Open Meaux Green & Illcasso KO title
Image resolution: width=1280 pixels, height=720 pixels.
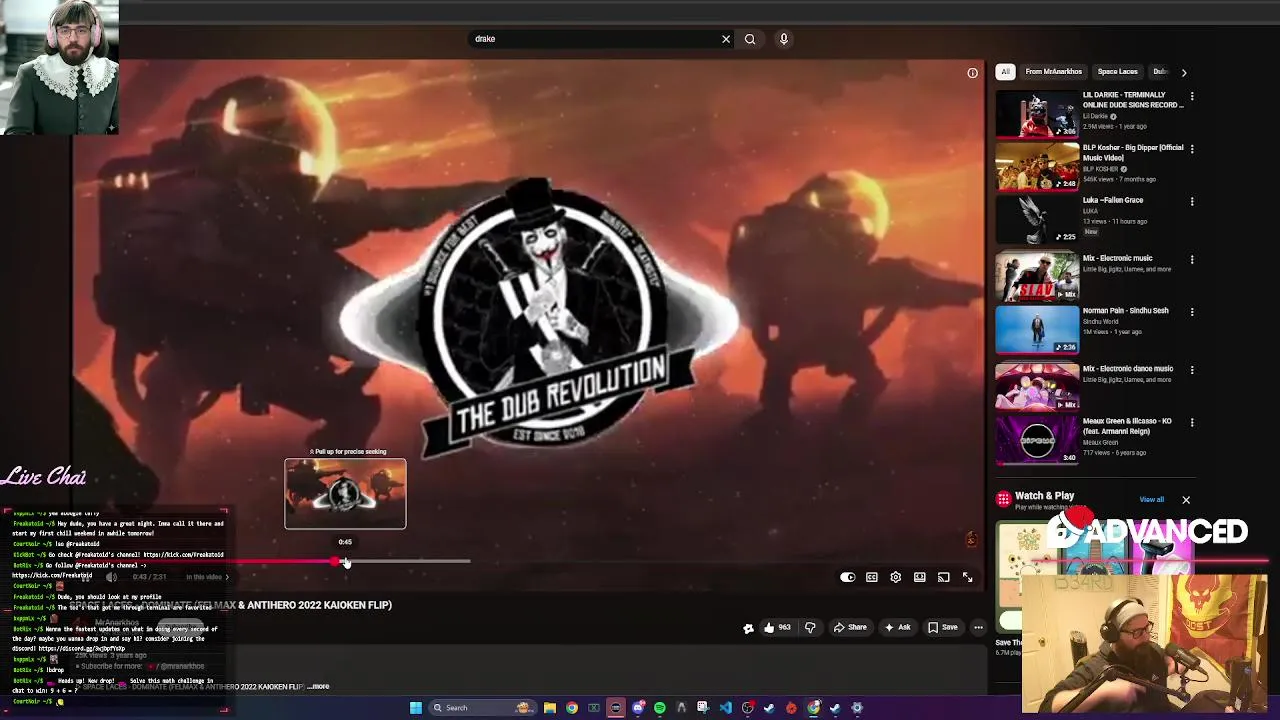tap(1127, 426)
